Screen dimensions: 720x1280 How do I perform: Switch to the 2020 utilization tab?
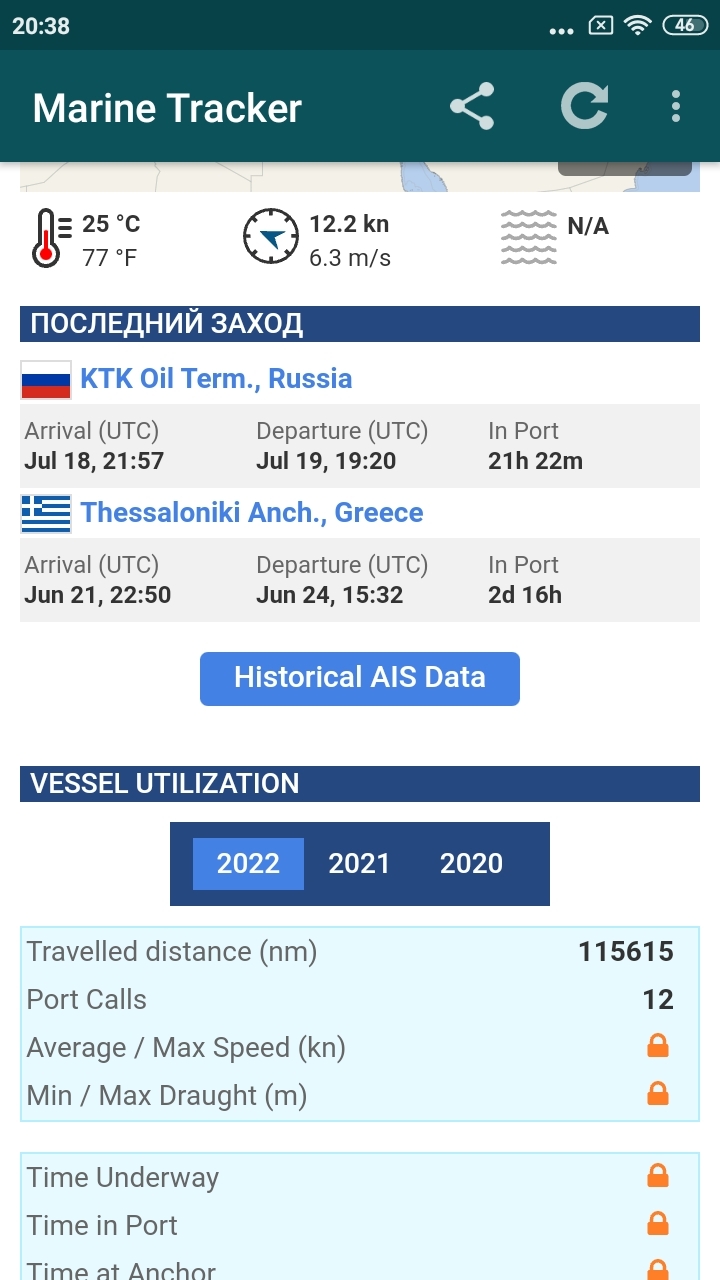click(471, 864)
